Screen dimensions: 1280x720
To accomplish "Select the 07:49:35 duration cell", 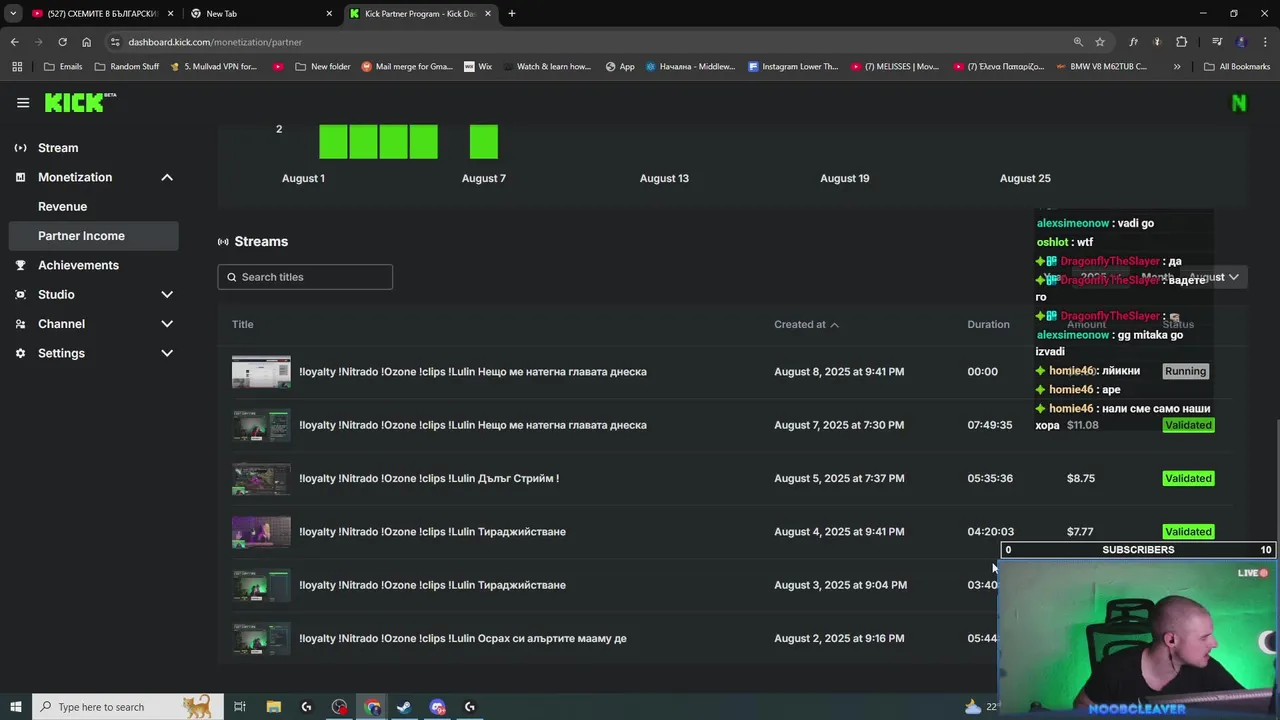I will (x=990, y=425).
